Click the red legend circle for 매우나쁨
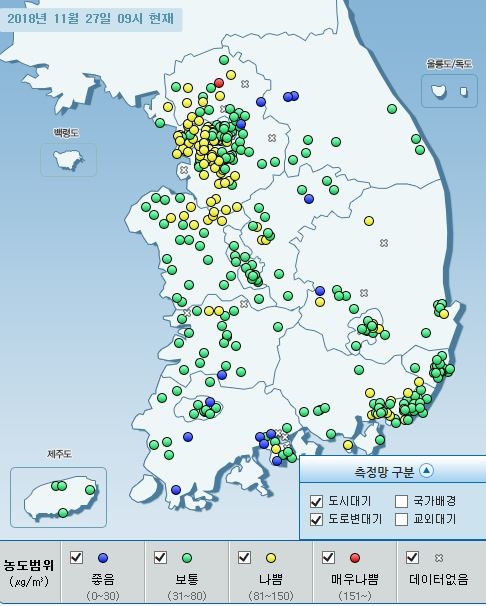The image size is (486, 606). pos(355,558)
